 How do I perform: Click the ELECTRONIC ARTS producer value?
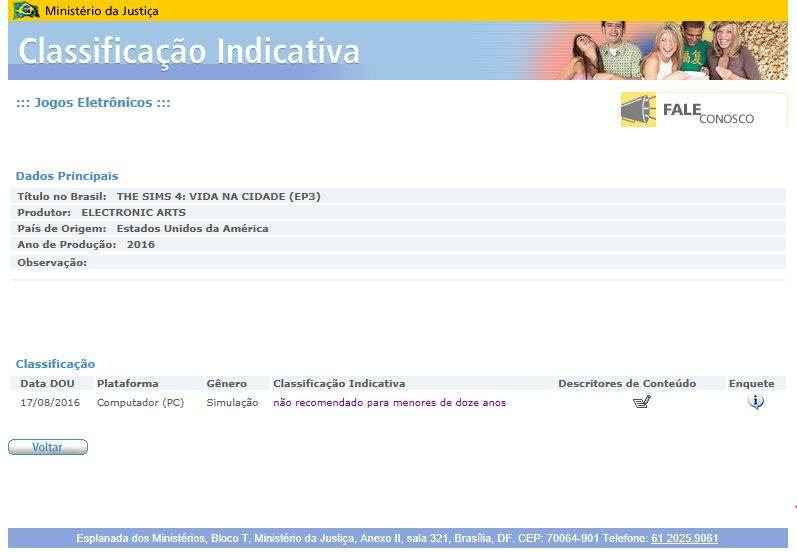coord(133,213)
